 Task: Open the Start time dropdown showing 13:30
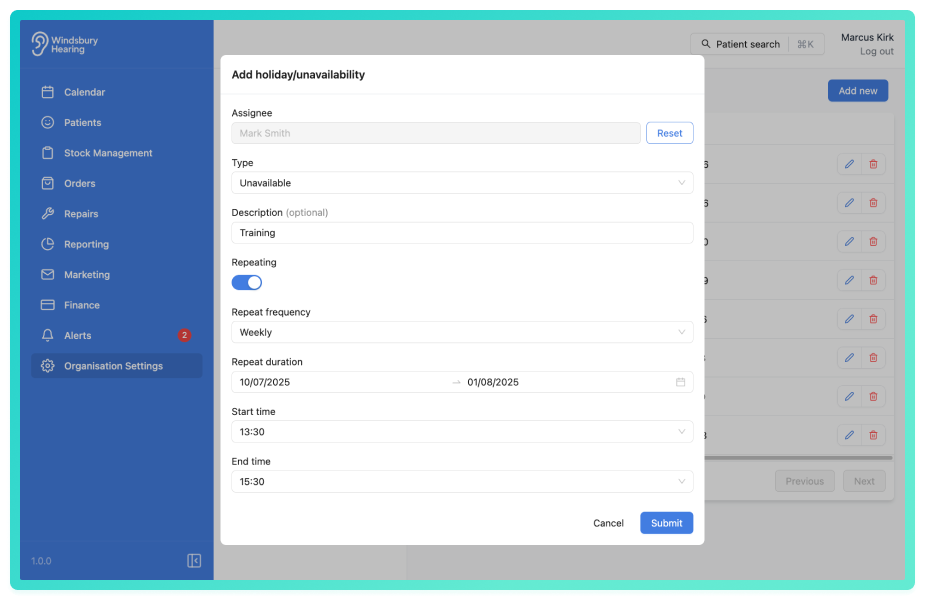pos(462,432)
